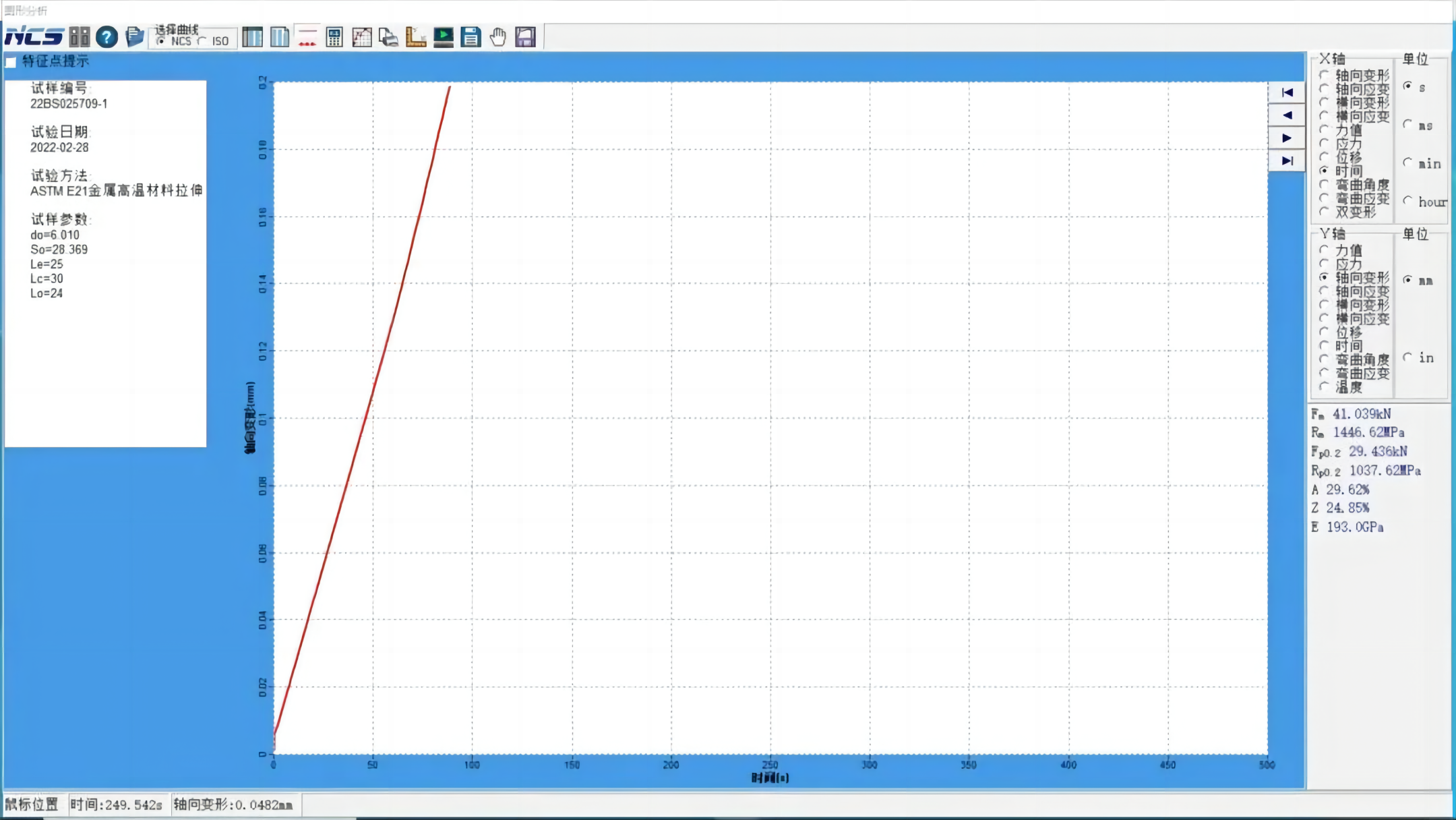
Task: Set Y axis to 应力
Action: click(1324, 263)
